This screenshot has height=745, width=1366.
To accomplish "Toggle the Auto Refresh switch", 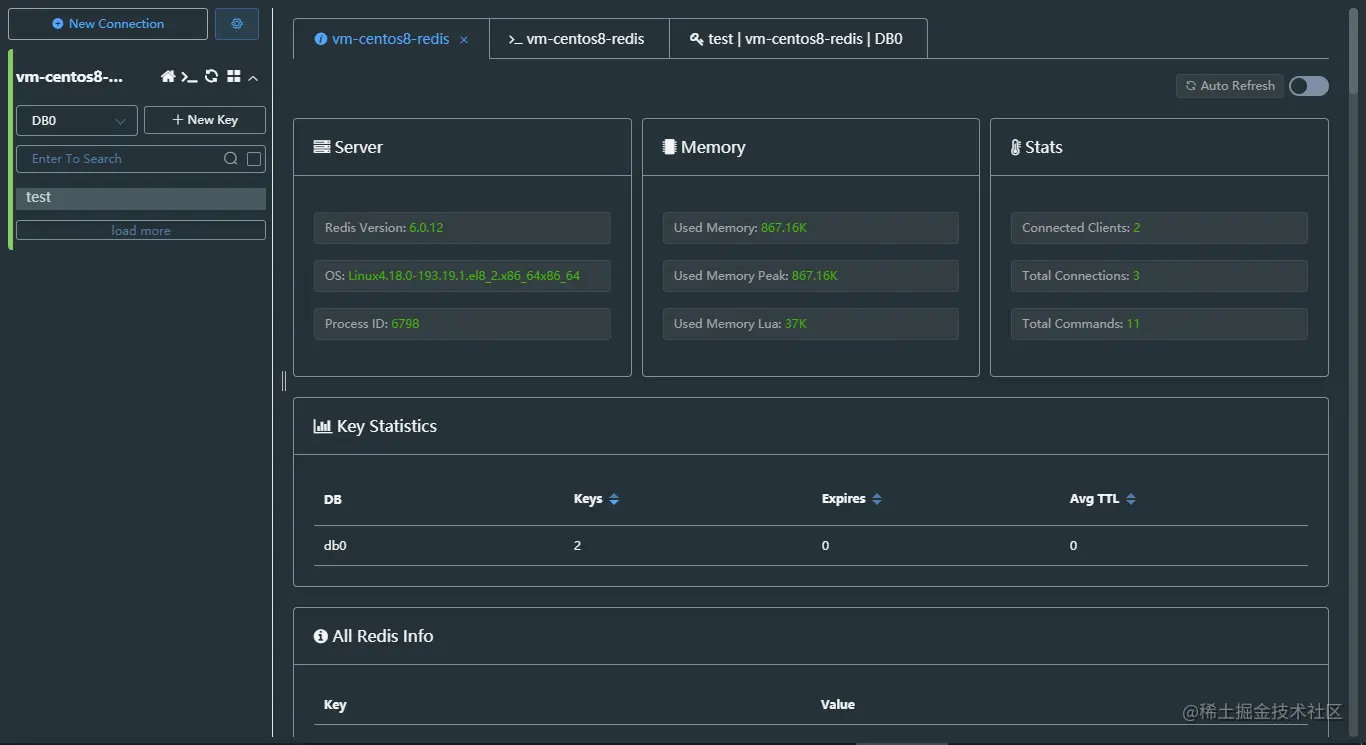I will coord(1309,86).
